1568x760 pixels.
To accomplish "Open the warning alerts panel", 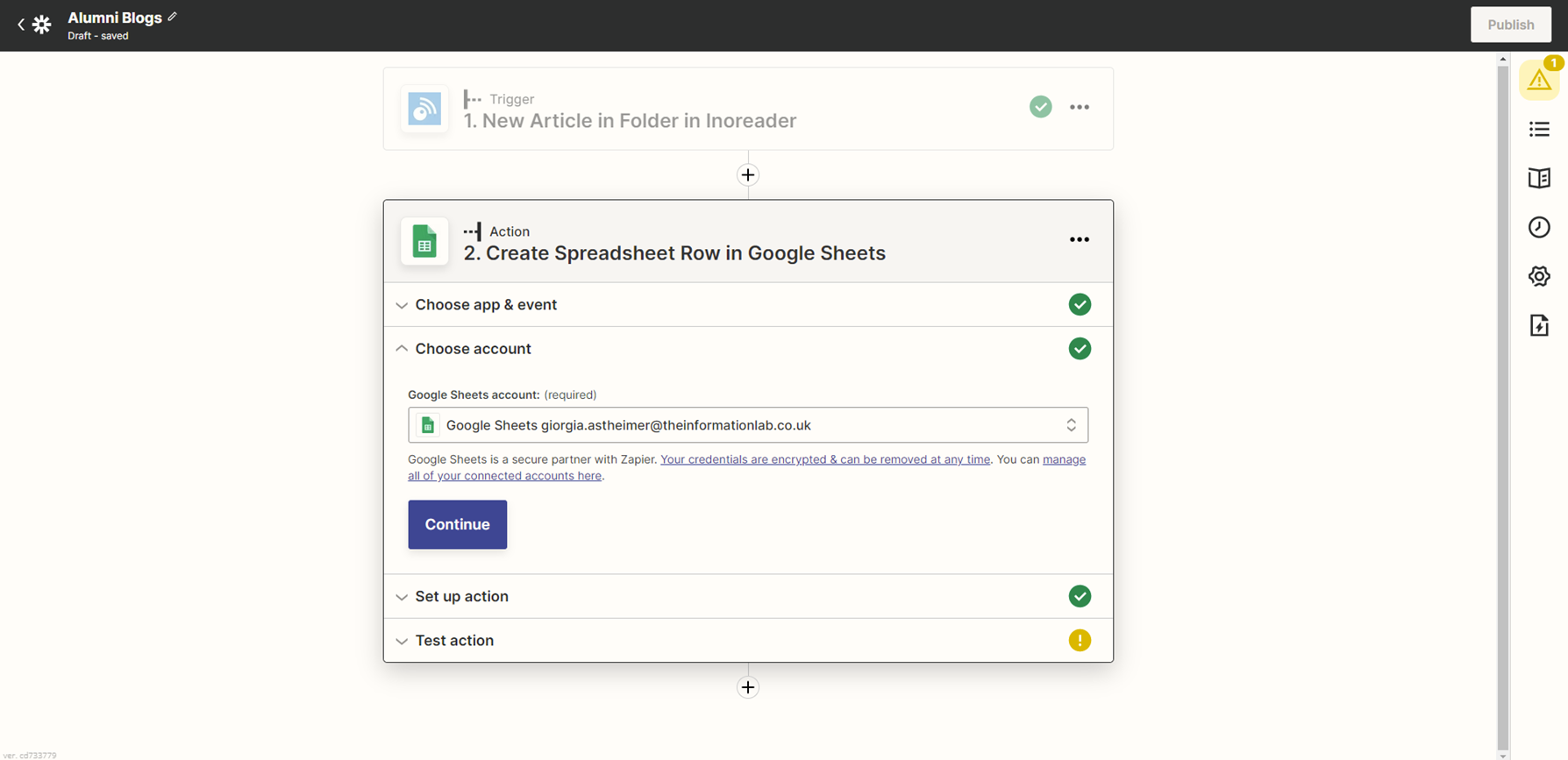I will click(1538, 81).
